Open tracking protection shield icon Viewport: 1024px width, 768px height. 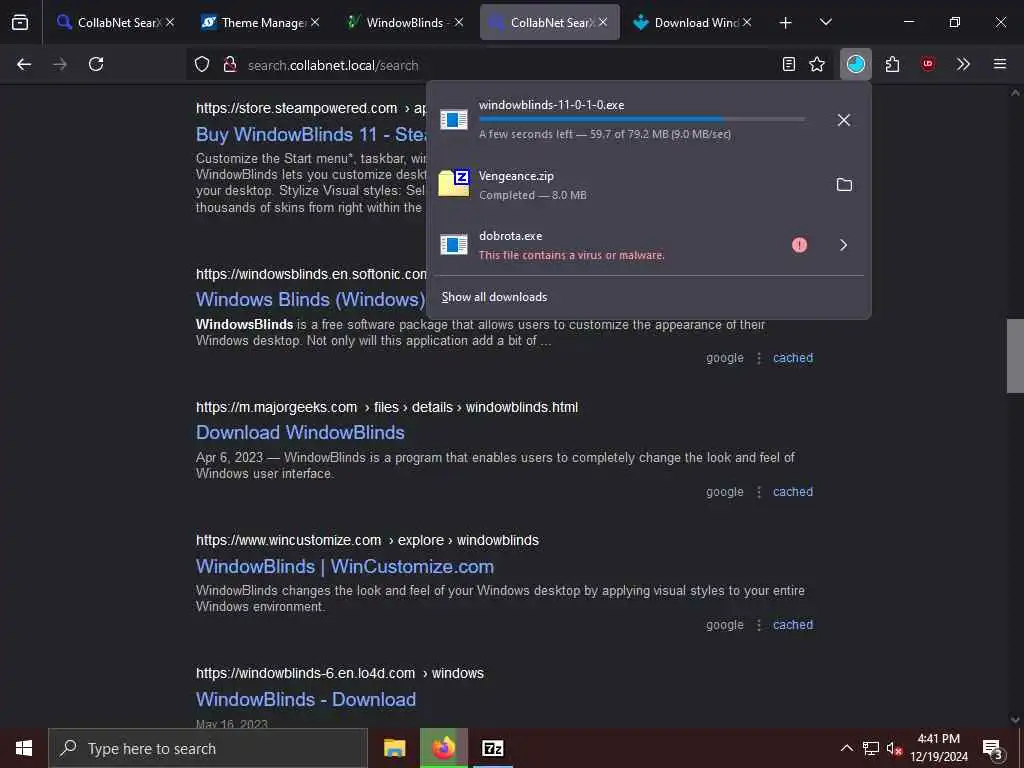[202, 64]
